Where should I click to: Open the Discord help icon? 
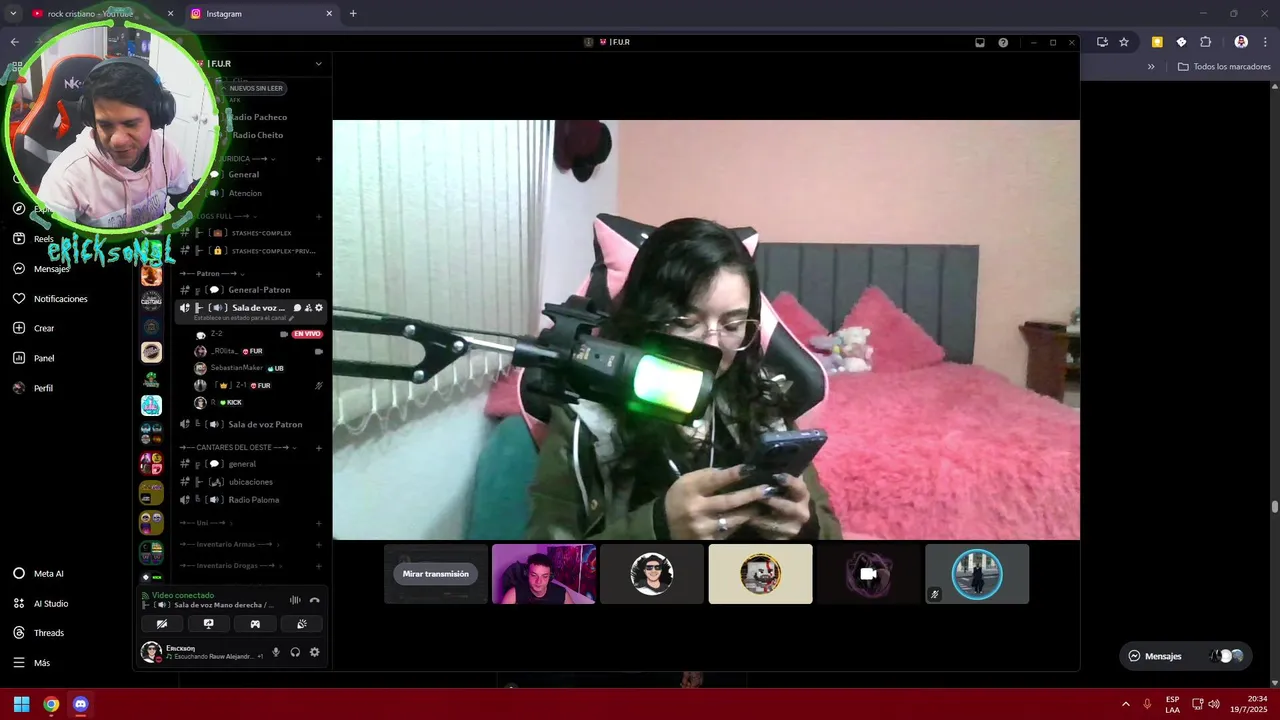click(x=1003, y=42)
